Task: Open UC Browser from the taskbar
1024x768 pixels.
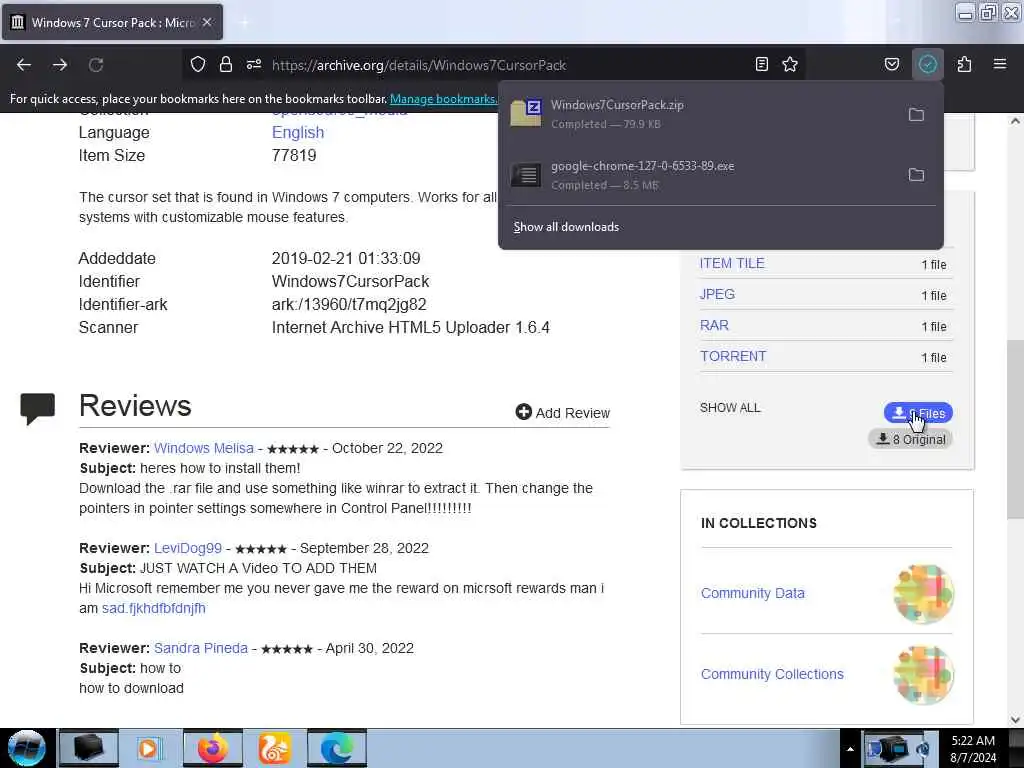Action: coord(274,748)
